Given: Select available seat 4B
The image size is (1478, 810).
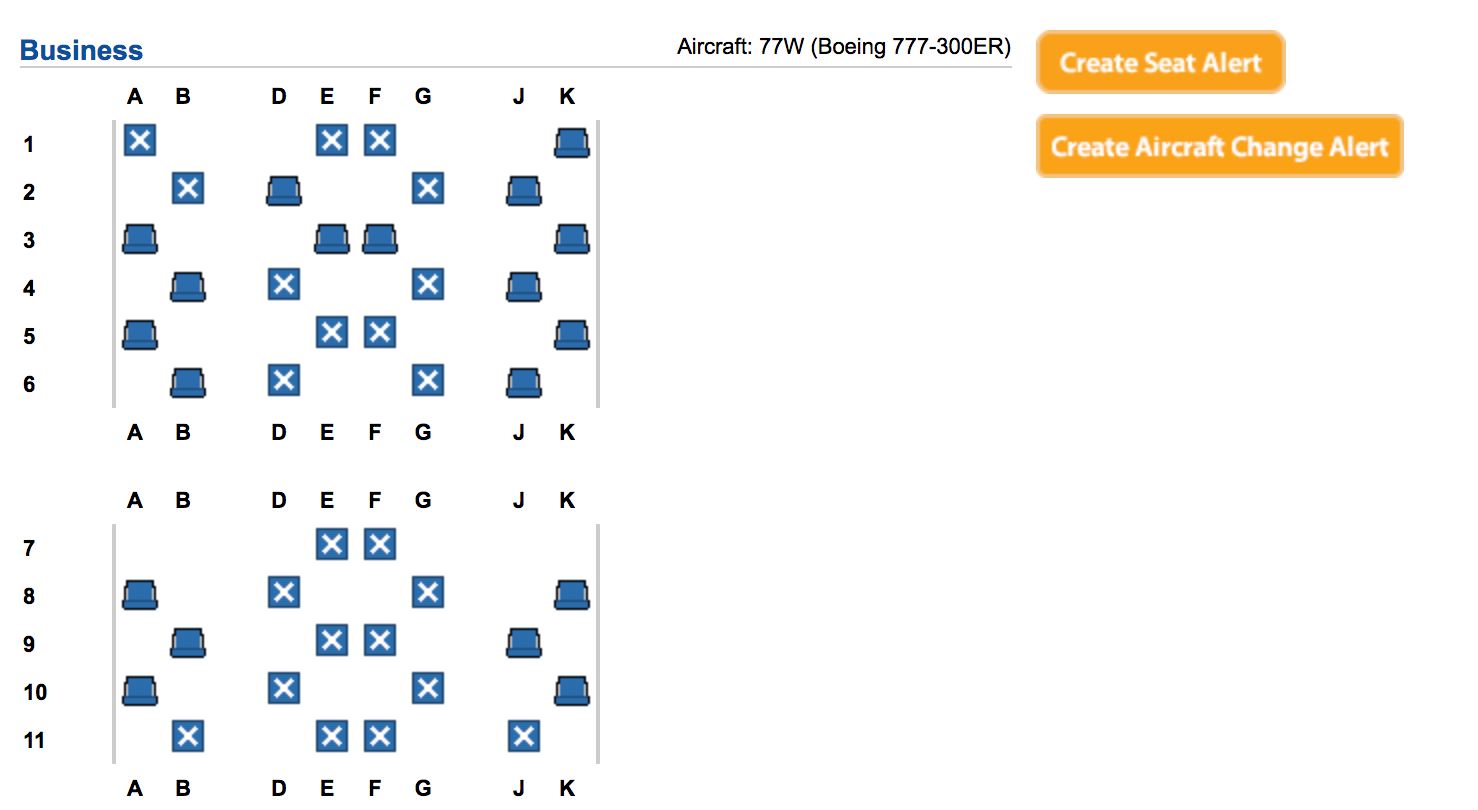Looking at the screenshot, I should coord(188,287).
